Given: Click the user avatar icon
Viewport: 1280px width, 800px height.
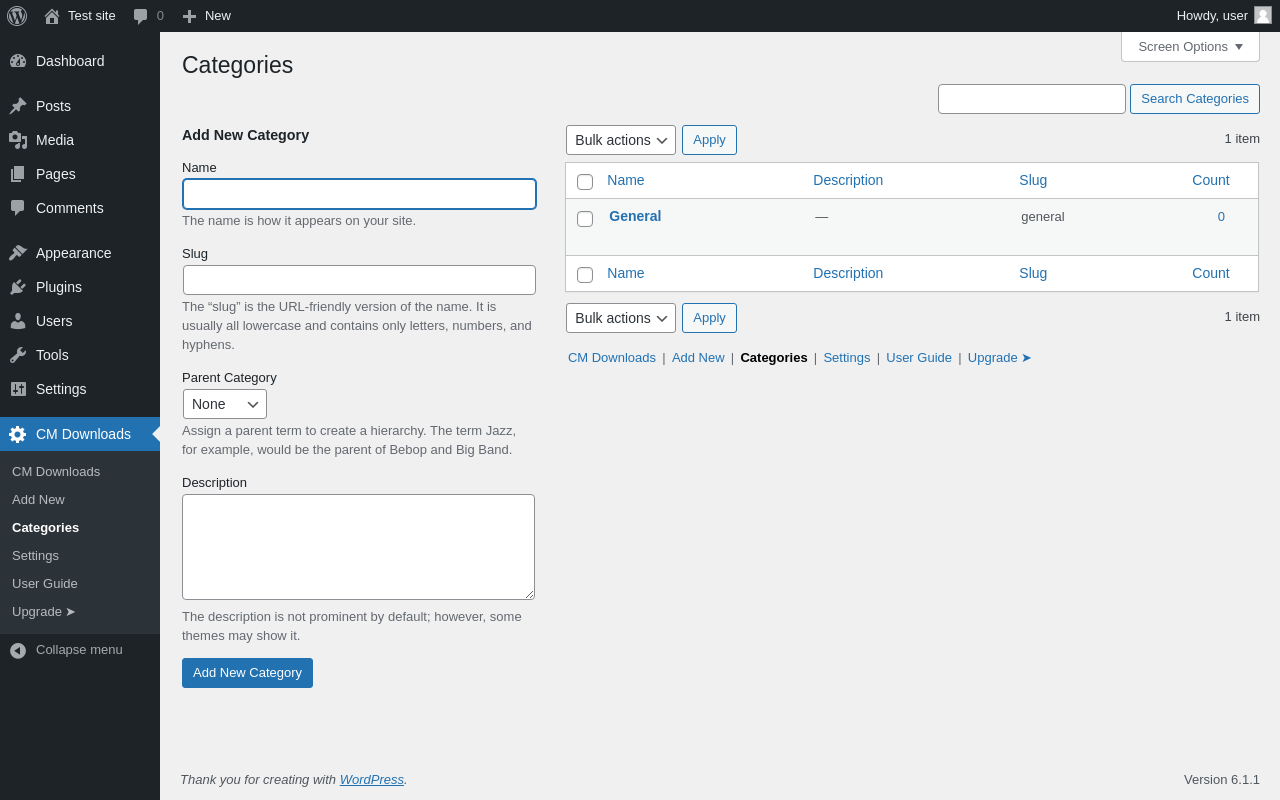Looking at the screenshot, I should click(1263, 15).
